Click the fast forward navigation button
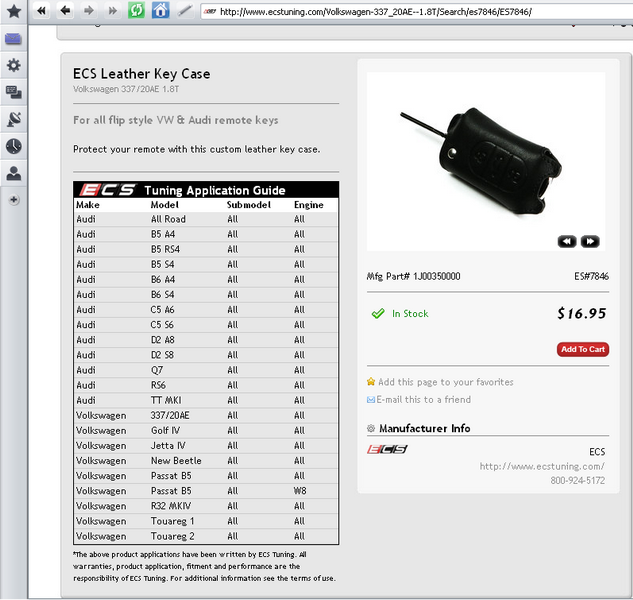Screen dimensions: 633x600 [113, 11]
